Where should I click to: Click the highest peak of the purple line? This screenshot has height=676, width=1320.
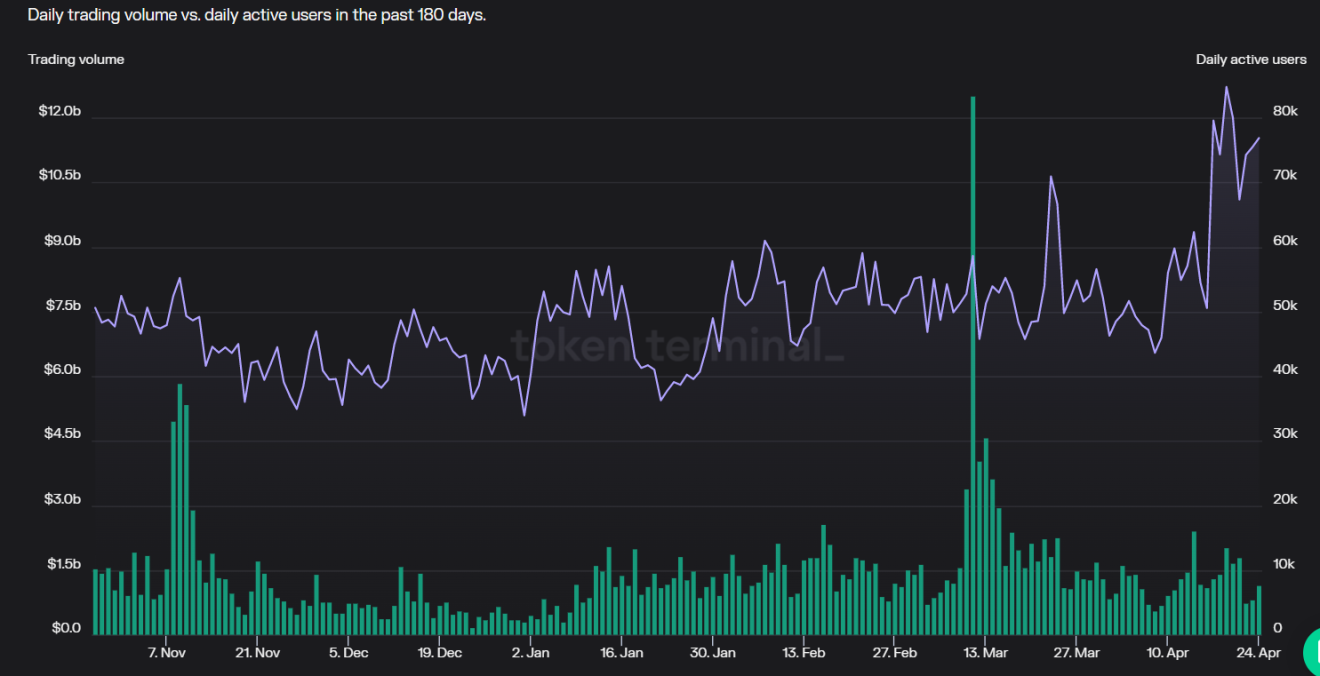1226,88
